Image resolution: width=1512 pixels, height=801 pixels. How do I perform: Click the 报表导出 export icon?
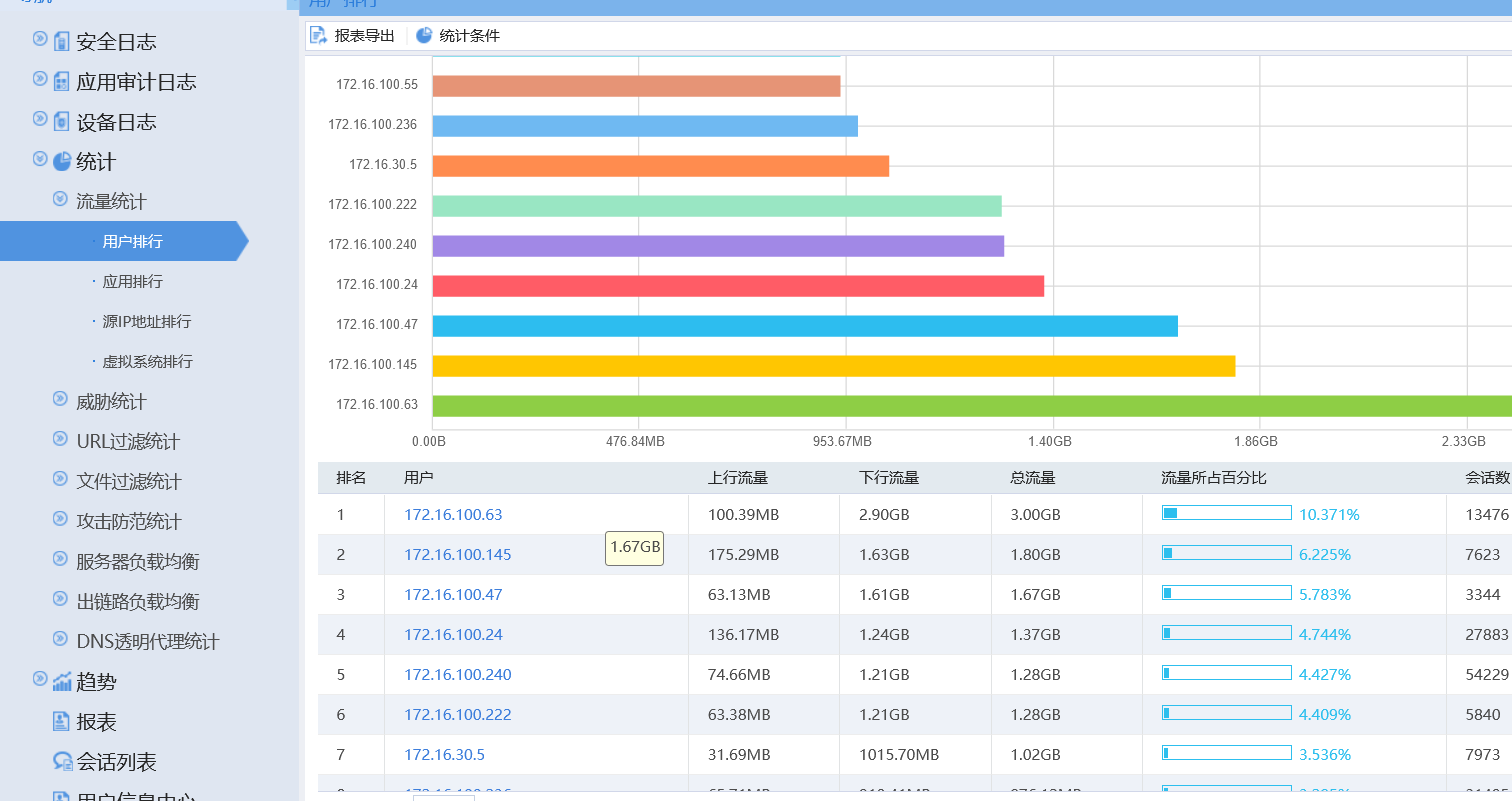(x=318, y=36)
